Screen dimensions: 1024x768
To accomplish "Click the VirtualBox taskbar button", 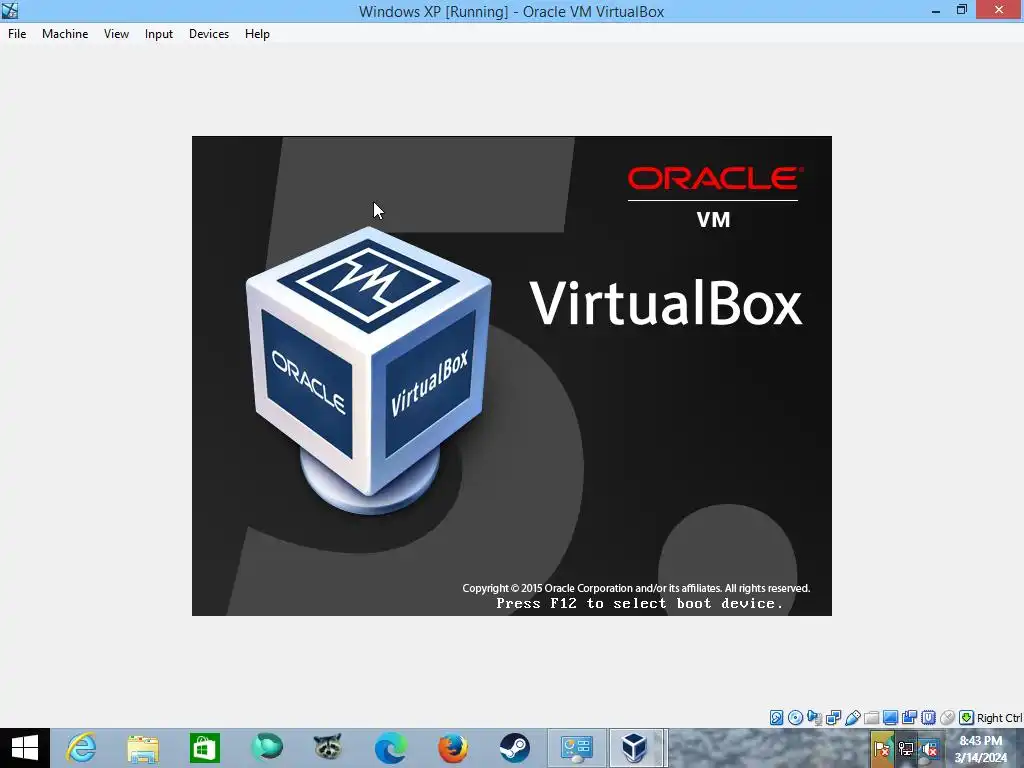I will (637, 748).
